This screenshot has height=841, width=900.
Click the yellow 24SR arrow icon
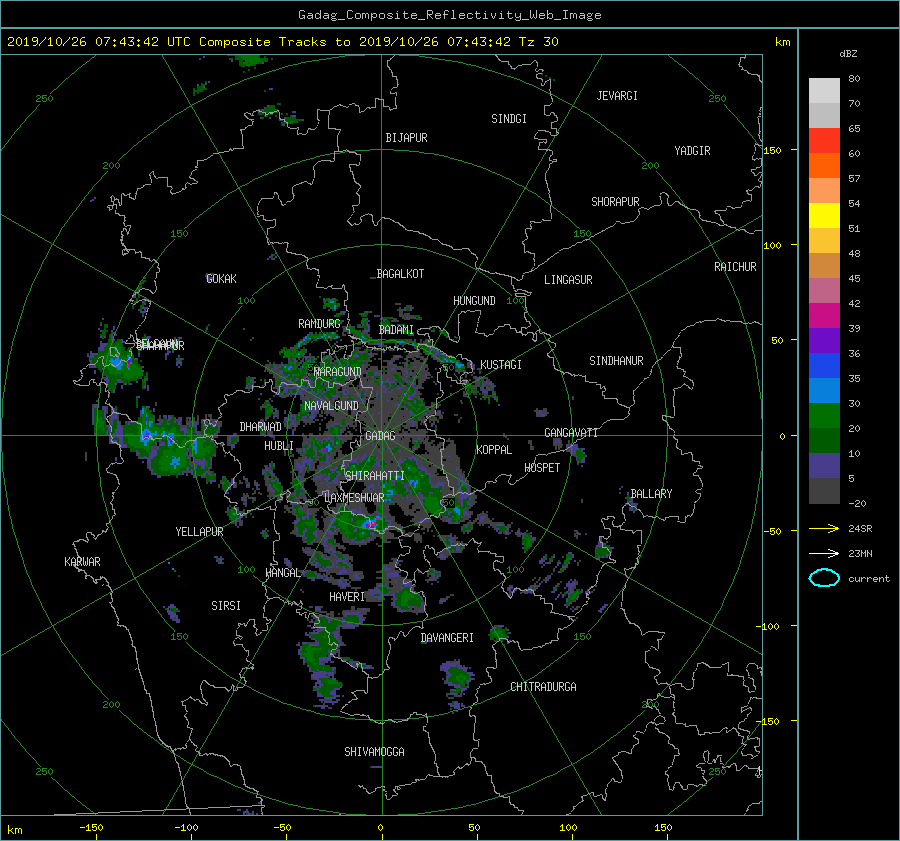(x=824, y=528)
